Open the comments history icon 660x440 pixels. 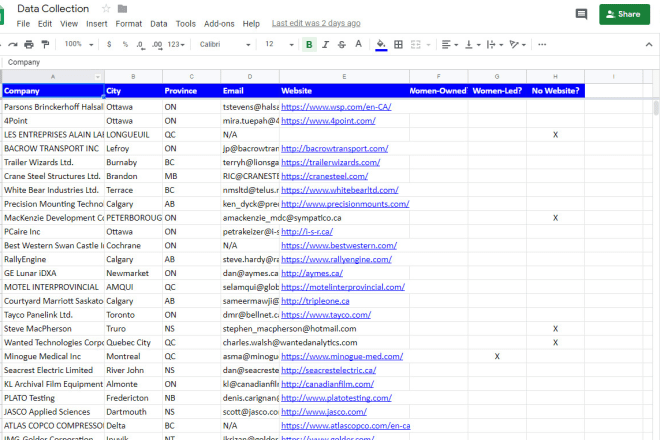[x=581, y=14]
